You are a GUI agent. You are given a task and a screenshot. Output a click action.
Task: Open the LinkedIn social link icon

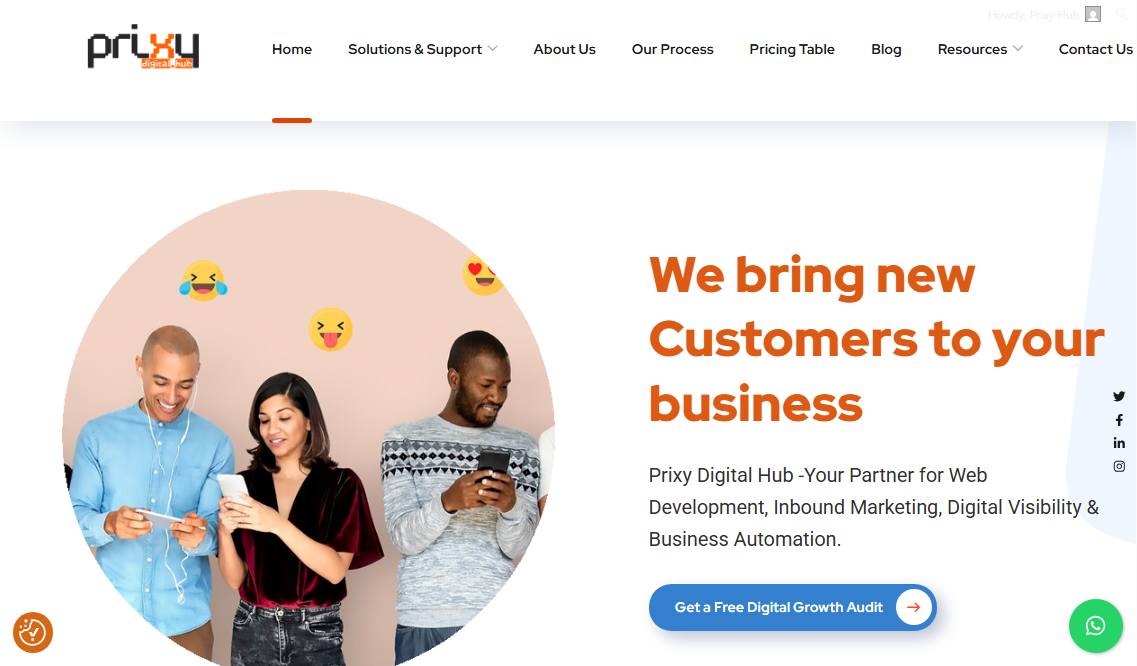[x=1119, y=443]
